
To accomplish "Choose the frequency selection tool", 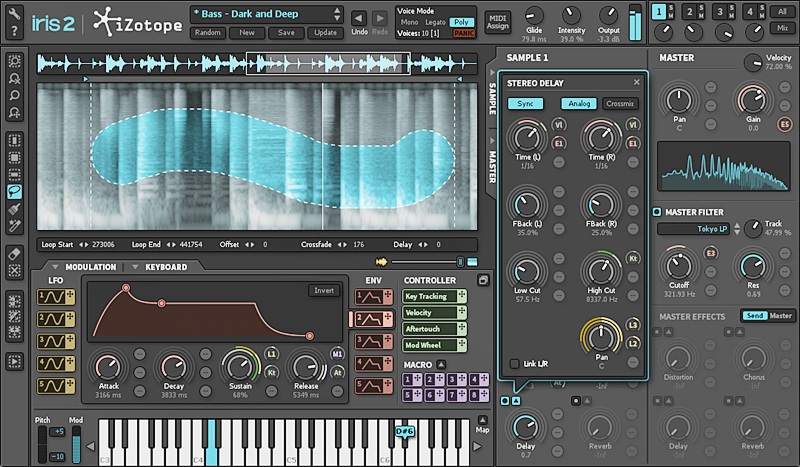I will [14, 175].
